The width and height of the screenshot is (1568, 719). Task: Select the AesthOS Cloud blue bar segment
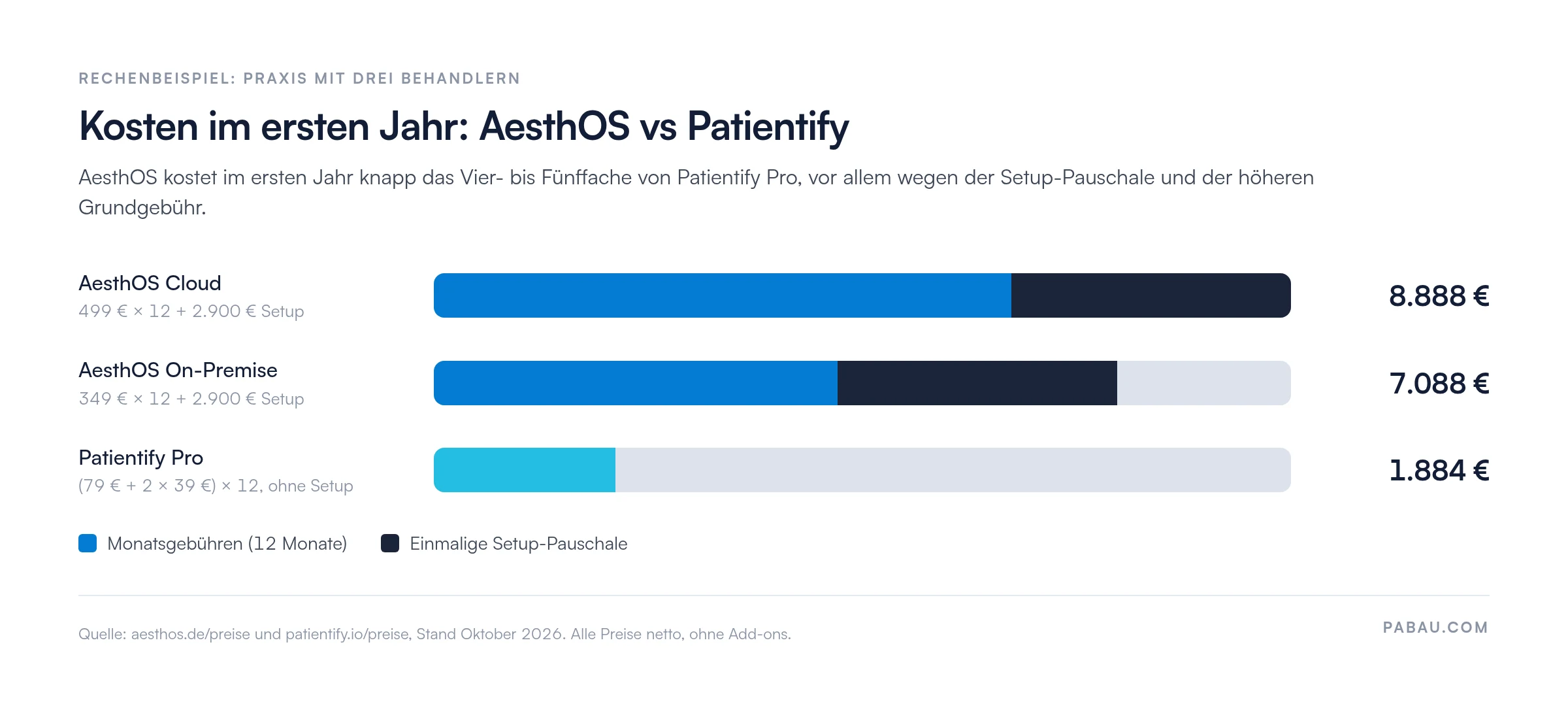(723, 295)
